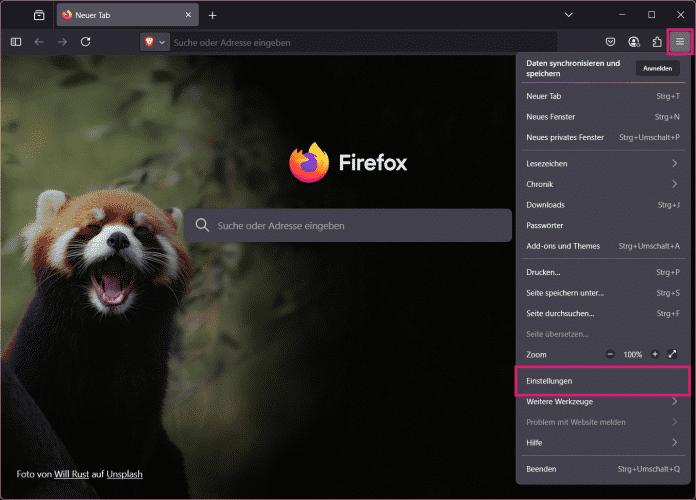Viewport: 696px width, 500px height.
Task: Expand the Lesezeichen submenu
Action: pyautogui.click(x=600, y=163)
